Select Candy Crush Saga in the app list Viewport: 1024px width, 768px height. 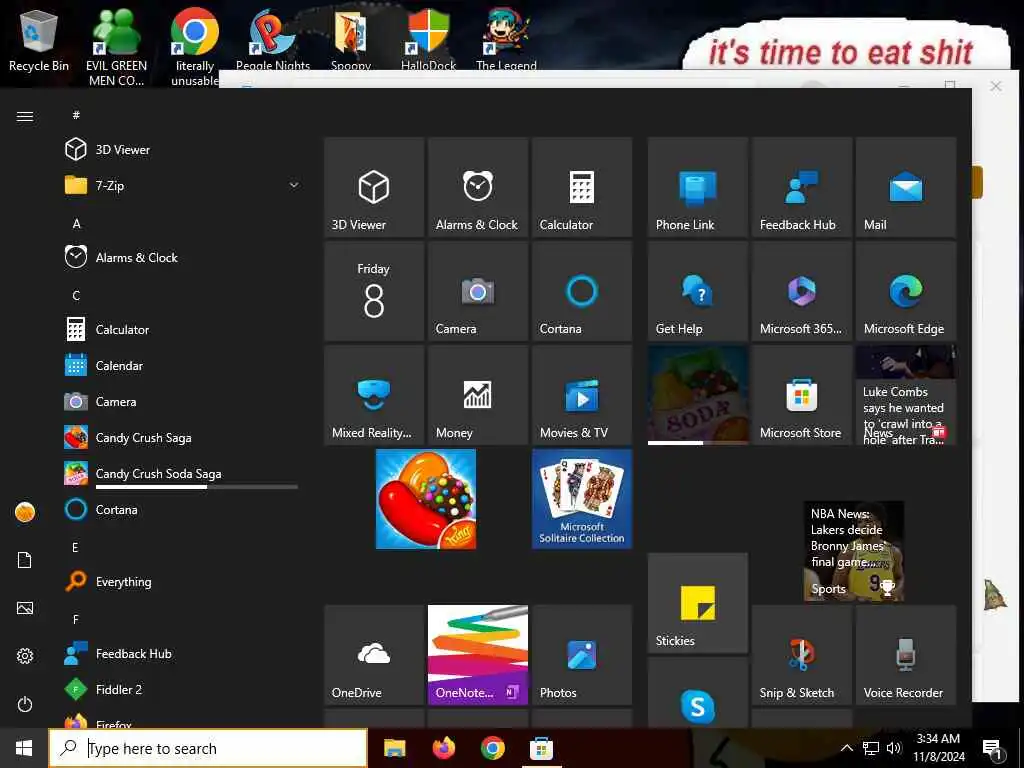182,437
